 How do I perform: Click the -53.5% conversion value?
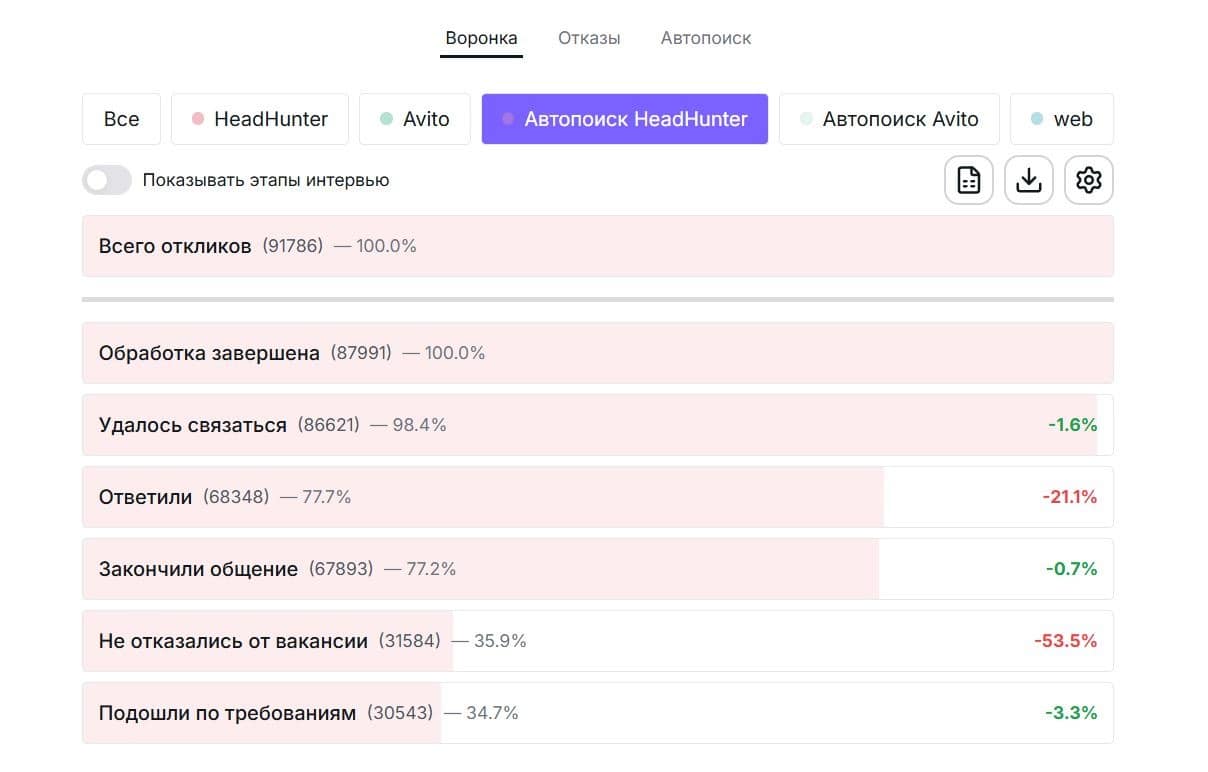click(1066, 641)
